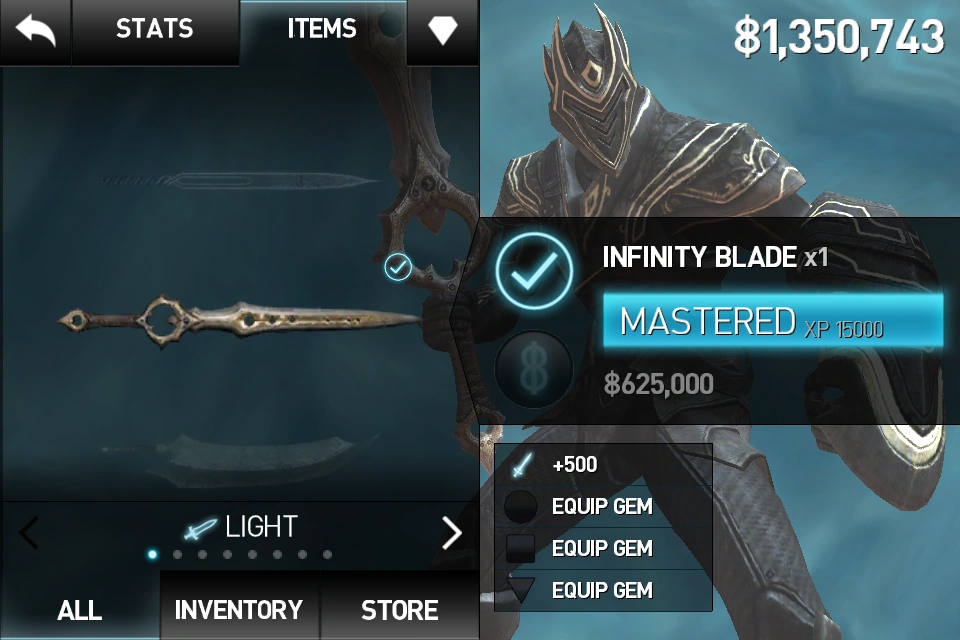
Task: Select the faded sword above Infinity Blade
Action: pos(240,181)
